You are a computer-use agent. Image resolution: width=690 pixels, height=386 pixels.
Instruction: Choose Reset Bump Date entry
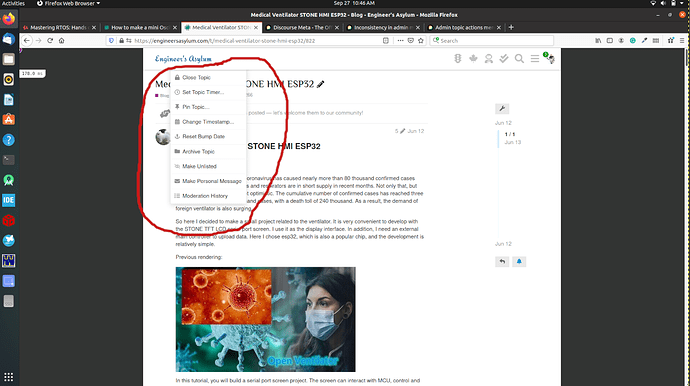(x=208, y=136)
